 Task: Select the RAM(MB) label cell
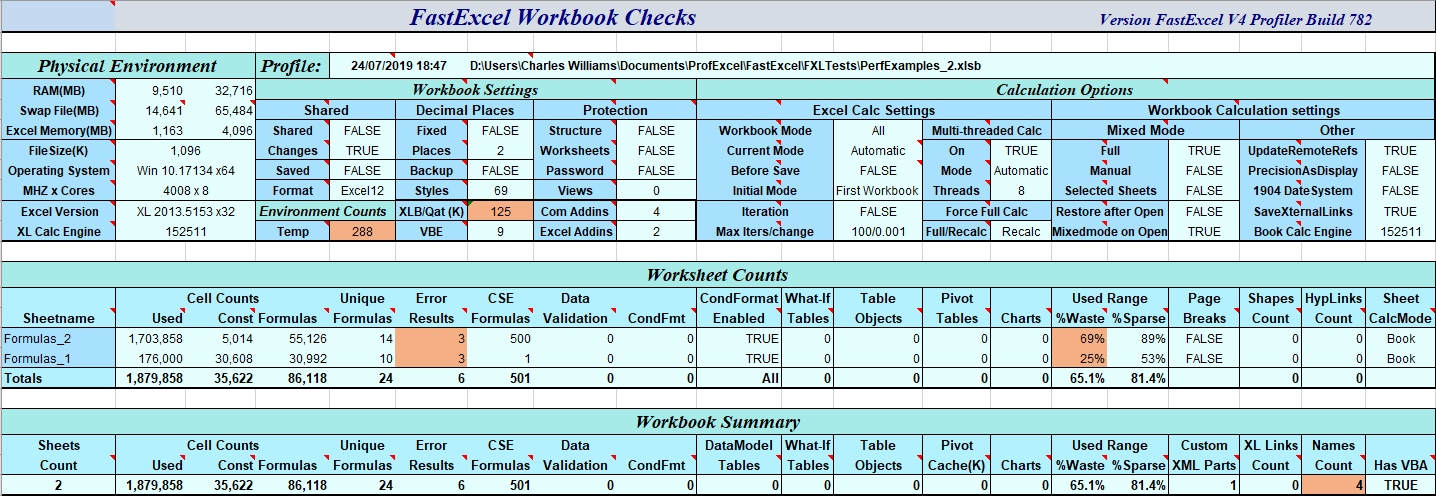point(58,90)
